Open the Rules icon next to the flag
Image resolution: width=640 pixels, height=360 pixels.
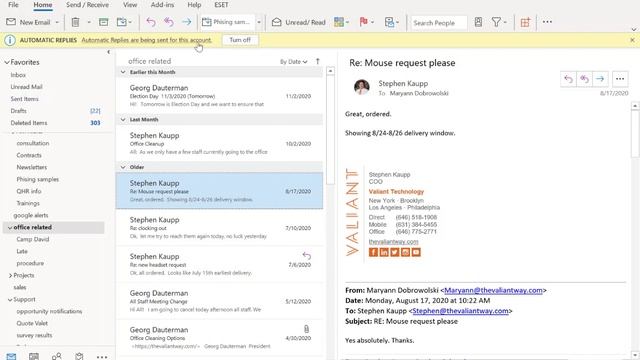(389, 22)
